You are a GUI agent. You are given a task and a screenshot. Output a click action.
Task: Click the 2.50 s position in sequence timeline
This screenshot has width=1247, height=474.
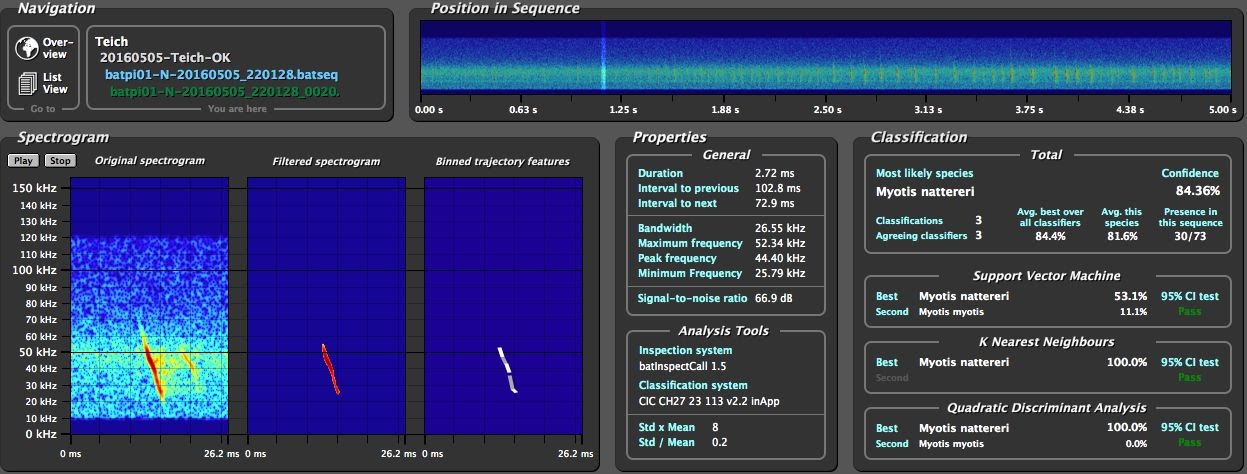click(827, 109)
